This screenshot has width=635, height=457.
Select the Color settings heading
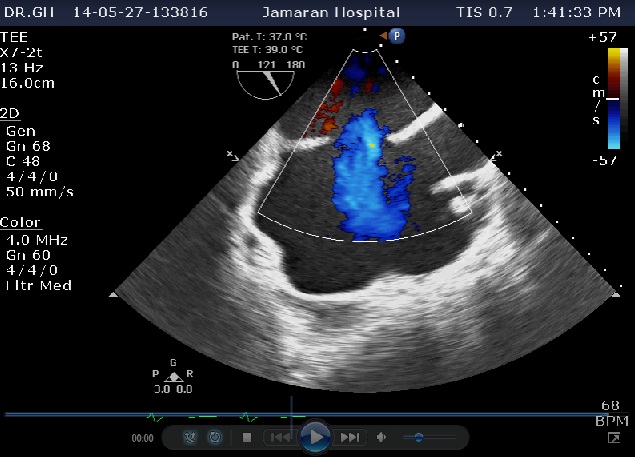20,222
